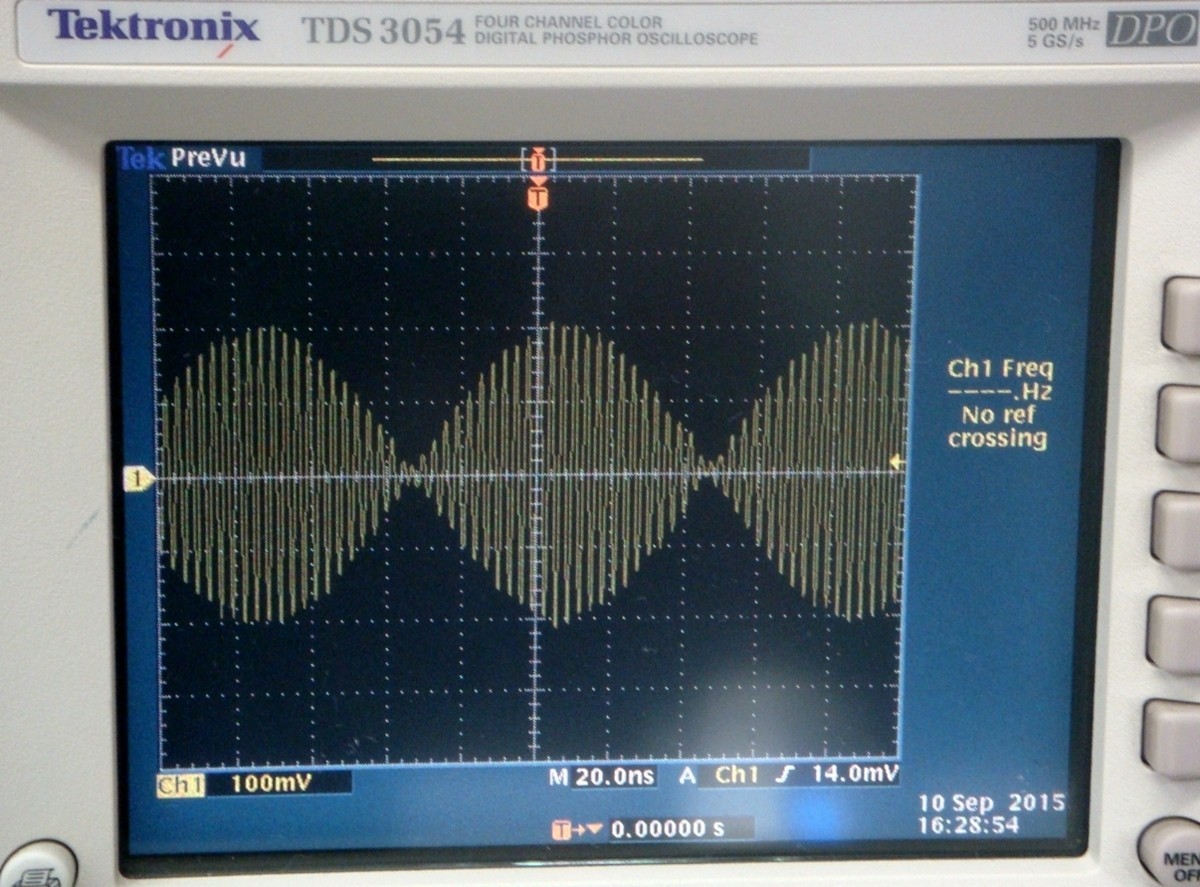The height and width of the screenshot is (887, 1200).
Task: Click the trigger level arrow marker
Action: (897, 462)
